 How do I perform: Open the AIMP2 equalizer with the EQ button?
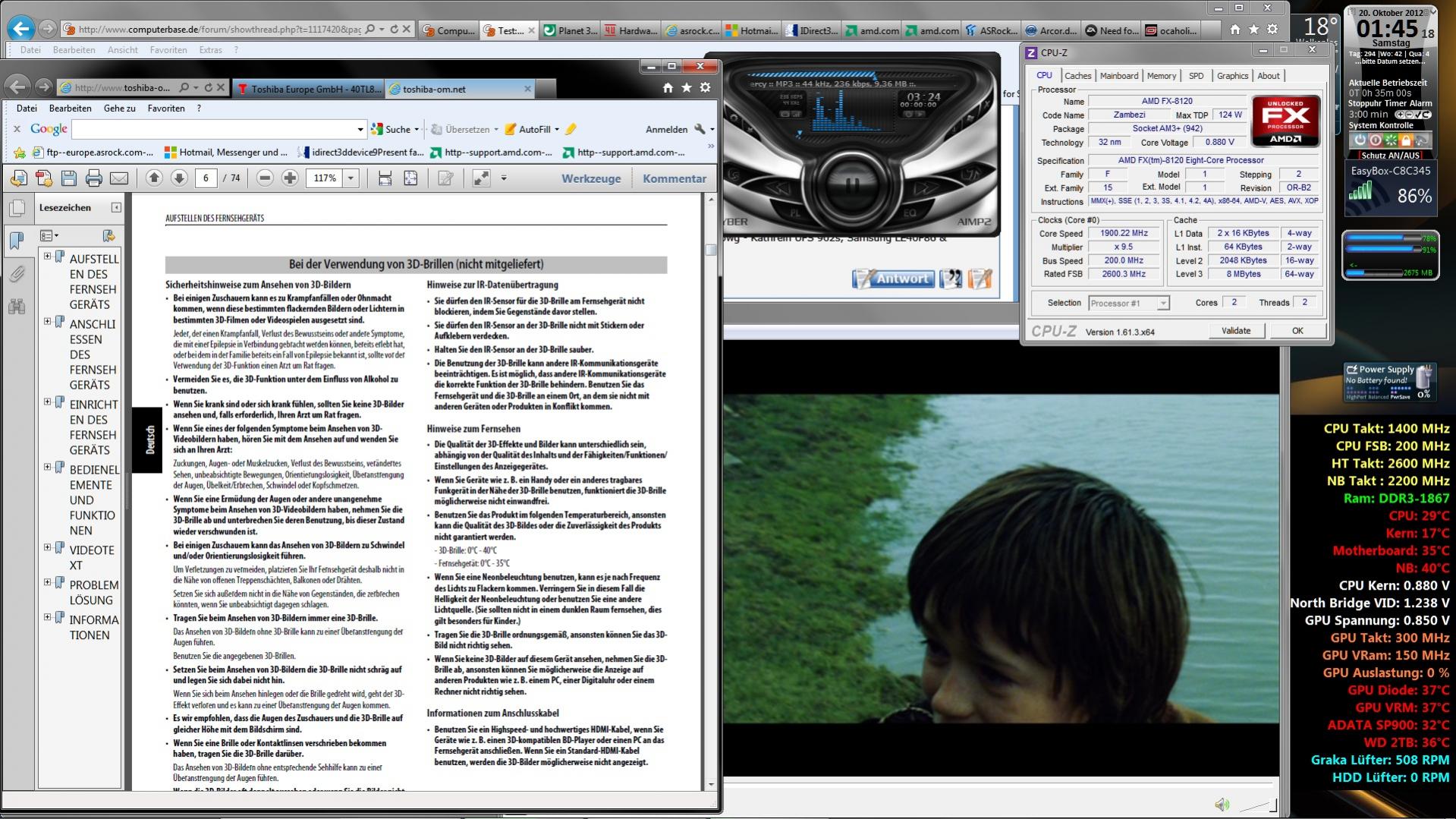(910, 213)
